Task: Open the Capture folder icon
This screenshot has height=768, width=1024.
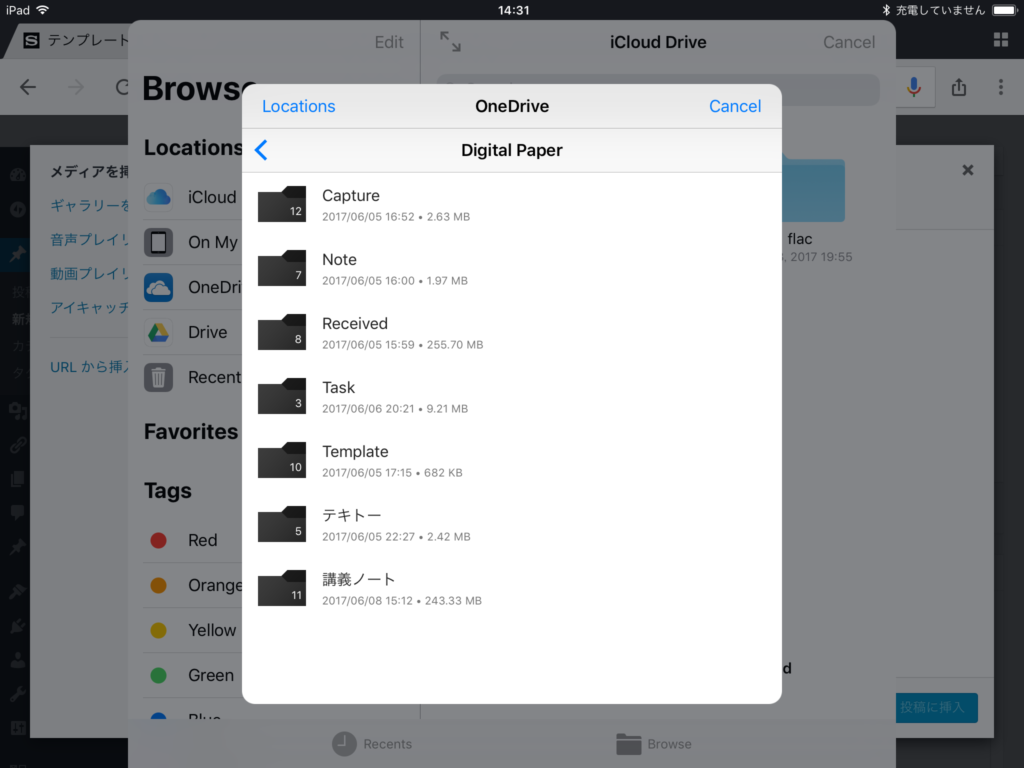Action: click(281, 204)
